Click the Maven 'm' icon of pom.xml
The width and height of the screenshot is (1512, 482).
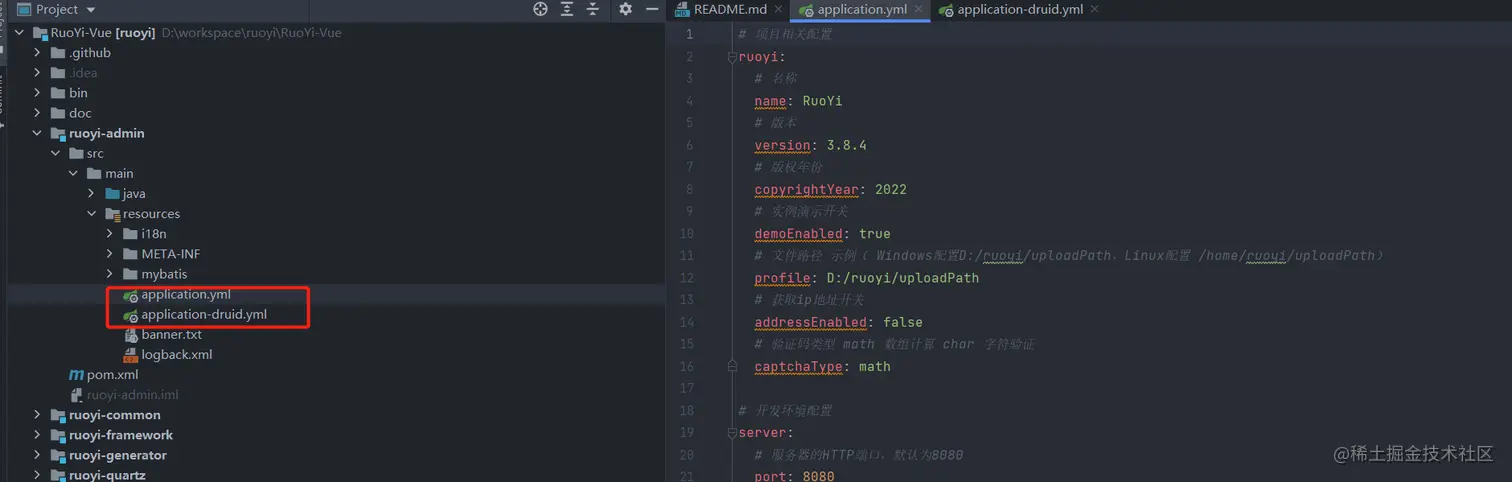coord(76,375)
